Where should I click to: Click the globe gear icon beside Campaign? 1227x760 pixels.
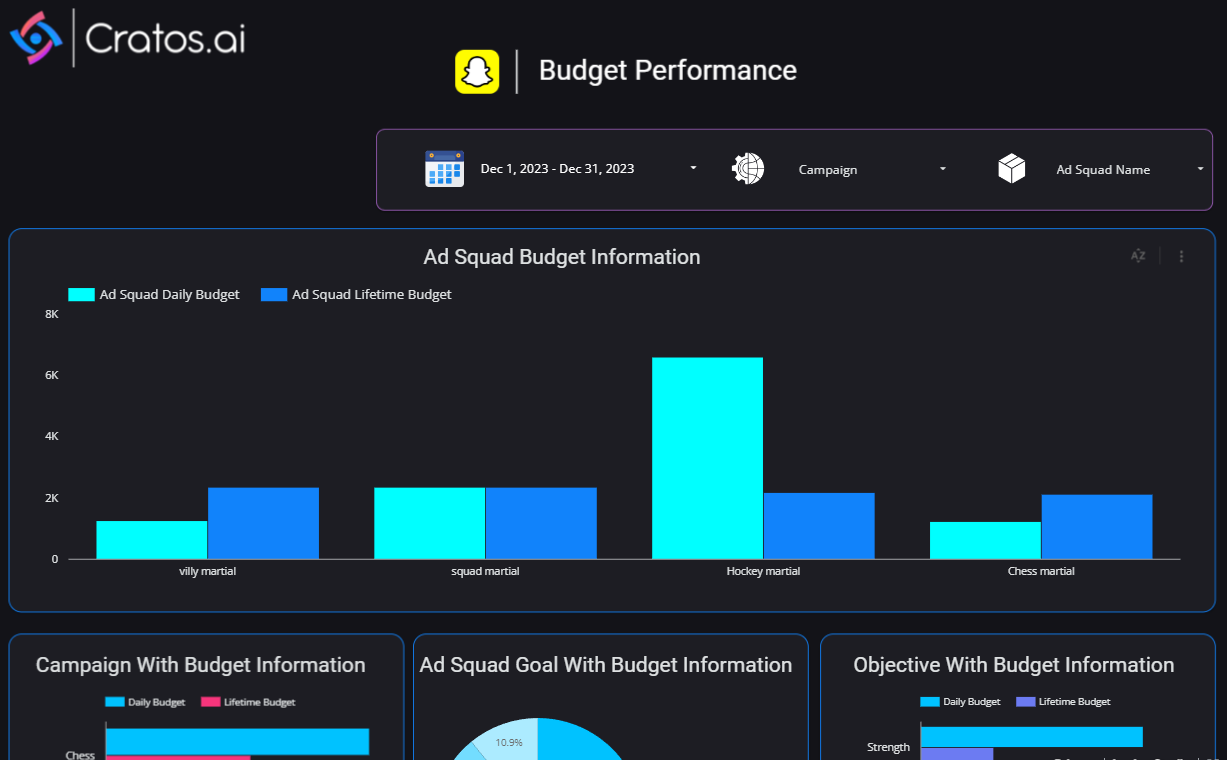point(748,169)
